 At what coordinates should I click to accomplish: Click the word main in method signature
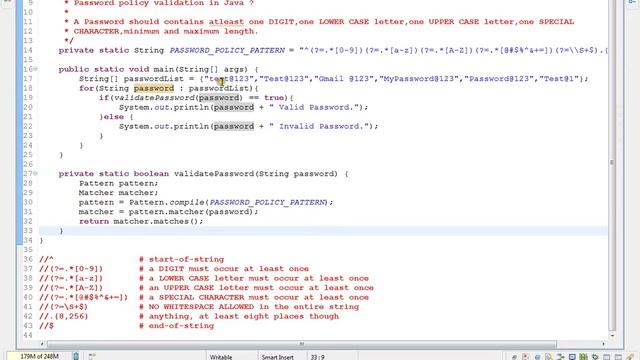(x=163, y=69)
